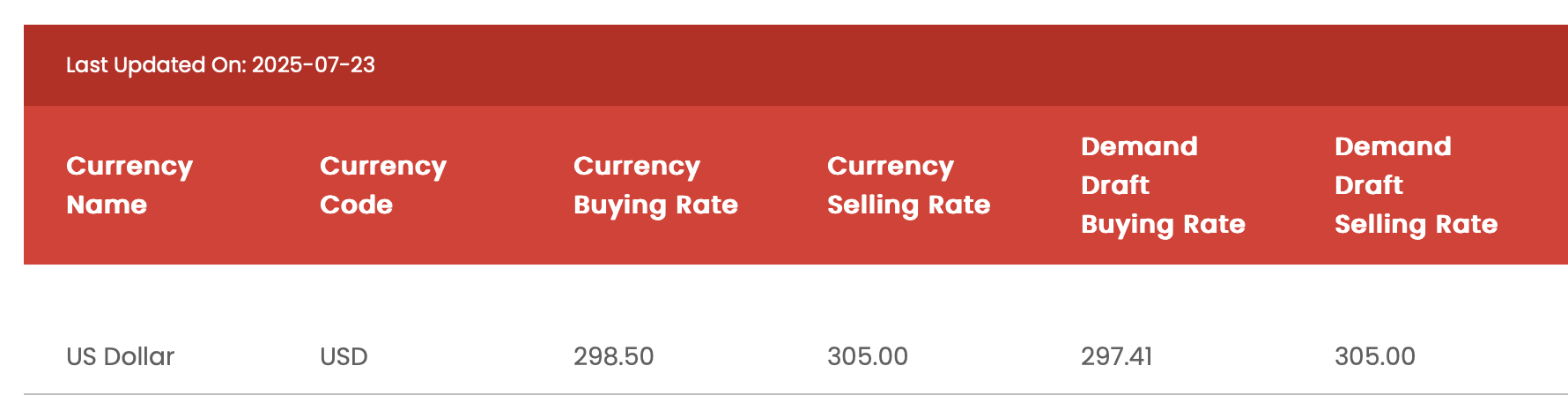The height and width of the screenshot is (403, 1568).
Task: Click the word Demand in Buying header
Action: pyautogui.click(x=1139, y=146)
